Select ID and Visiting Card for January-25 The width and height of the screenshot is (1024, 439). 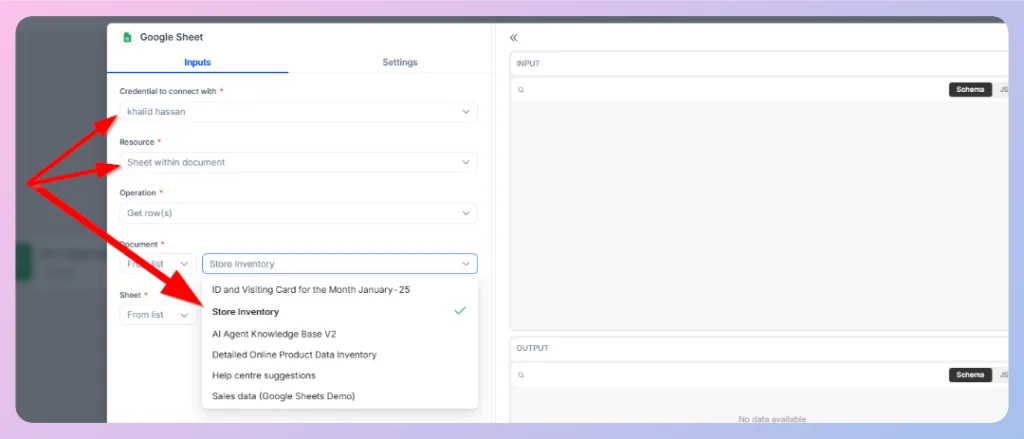click(x=340, y=289)
